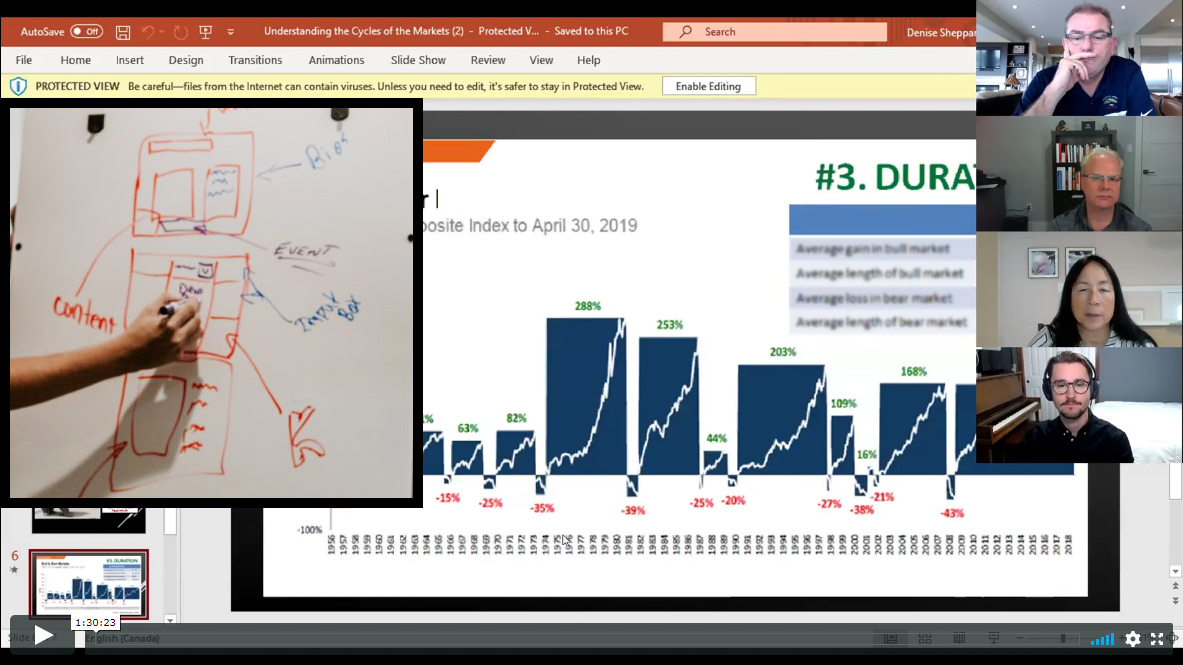This screenshot has height=665, width=1183.
Task: Switch to Slide Sorter view icon
Action: point(925,639)
